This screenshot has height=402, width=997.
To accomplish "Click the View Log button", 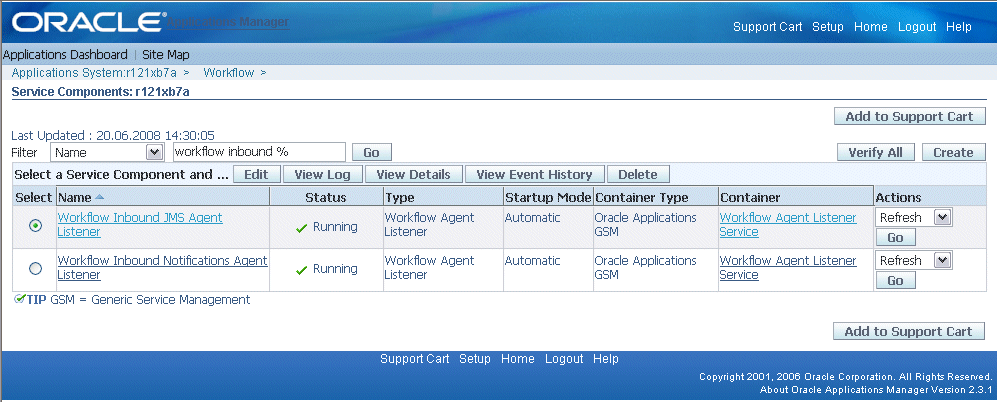I will pyautogui.click(x=322, y=174).
